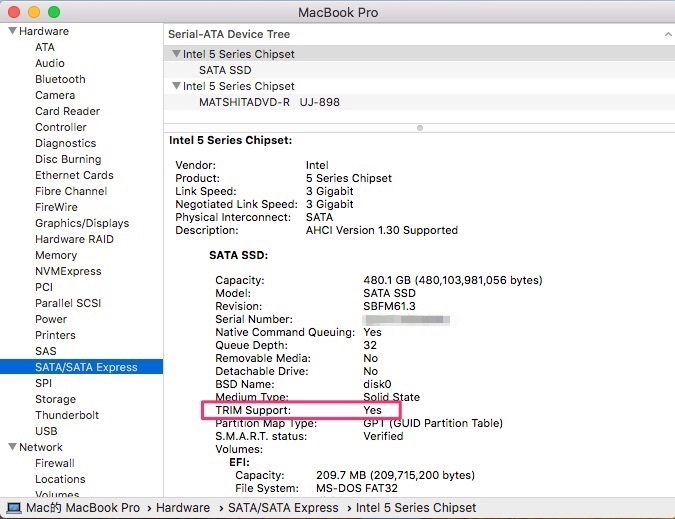This screenshot has height=519, width=675.
Task: Collapse the Hardware section triangle
Action: [12, 31]
